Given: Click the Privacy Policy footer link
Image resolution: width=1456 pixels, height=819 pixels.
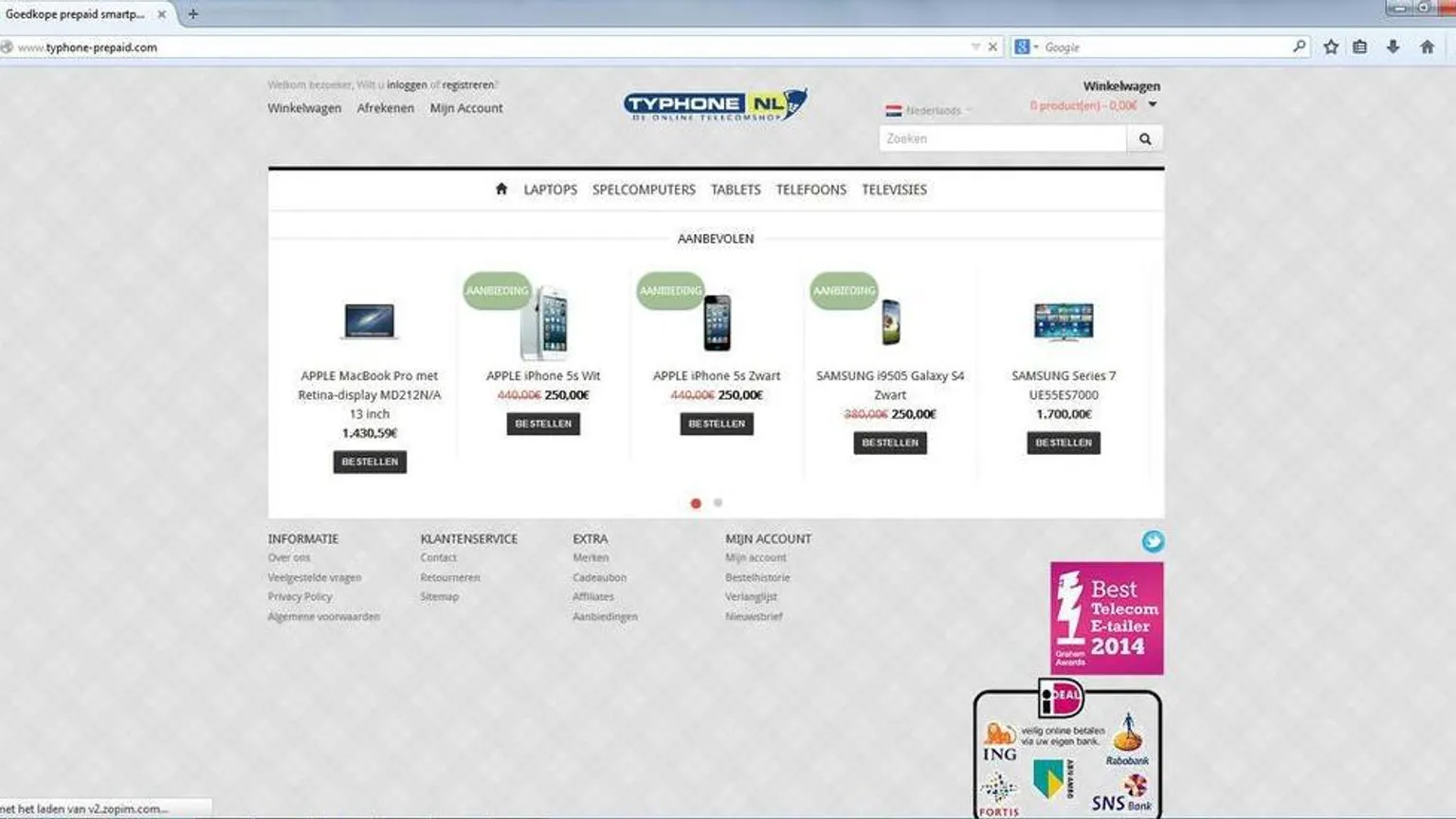Looking at the screenshot, I should pyautogui.click(x=300, y=597).
